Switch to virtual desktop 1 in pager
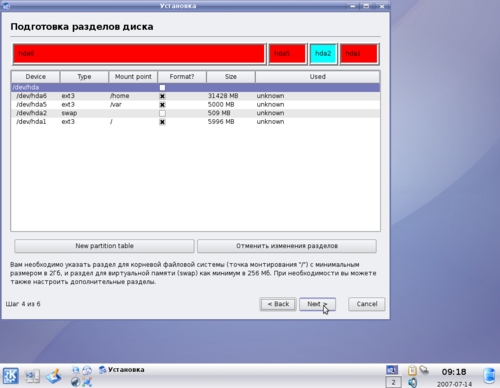This screenshot has width=500, height=388. coord(392,370)
